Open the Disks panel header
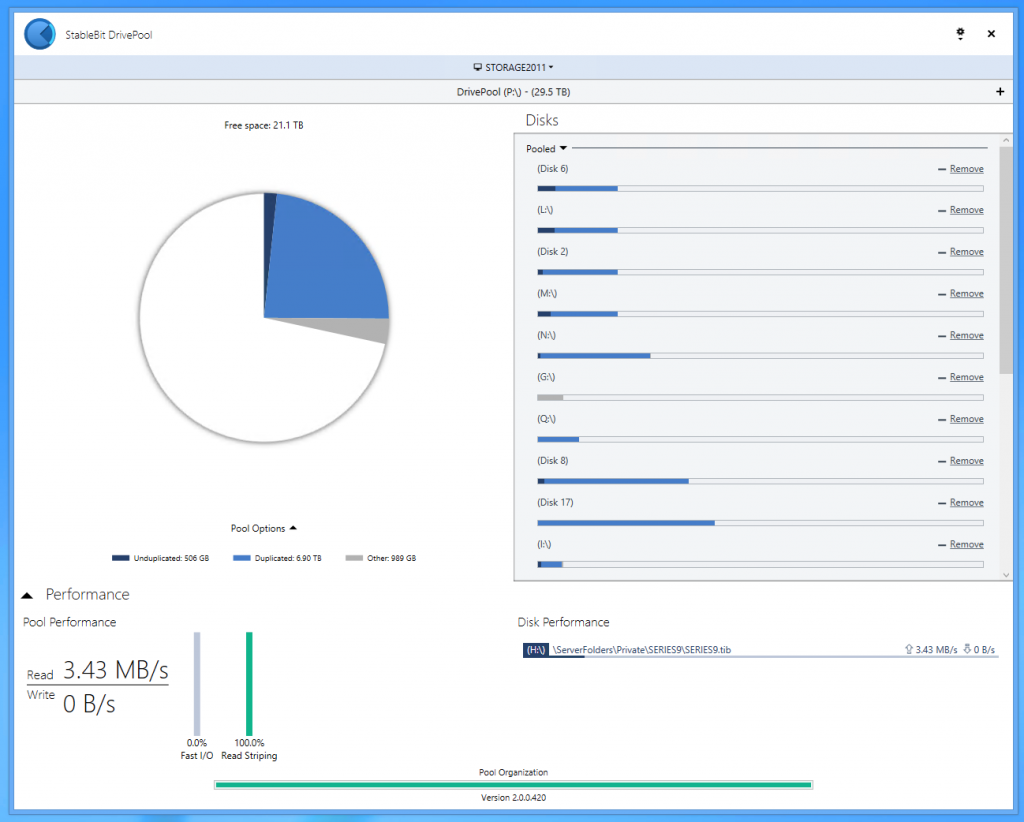This screenshot has width=1024, height=822. (x=542, y=120)
